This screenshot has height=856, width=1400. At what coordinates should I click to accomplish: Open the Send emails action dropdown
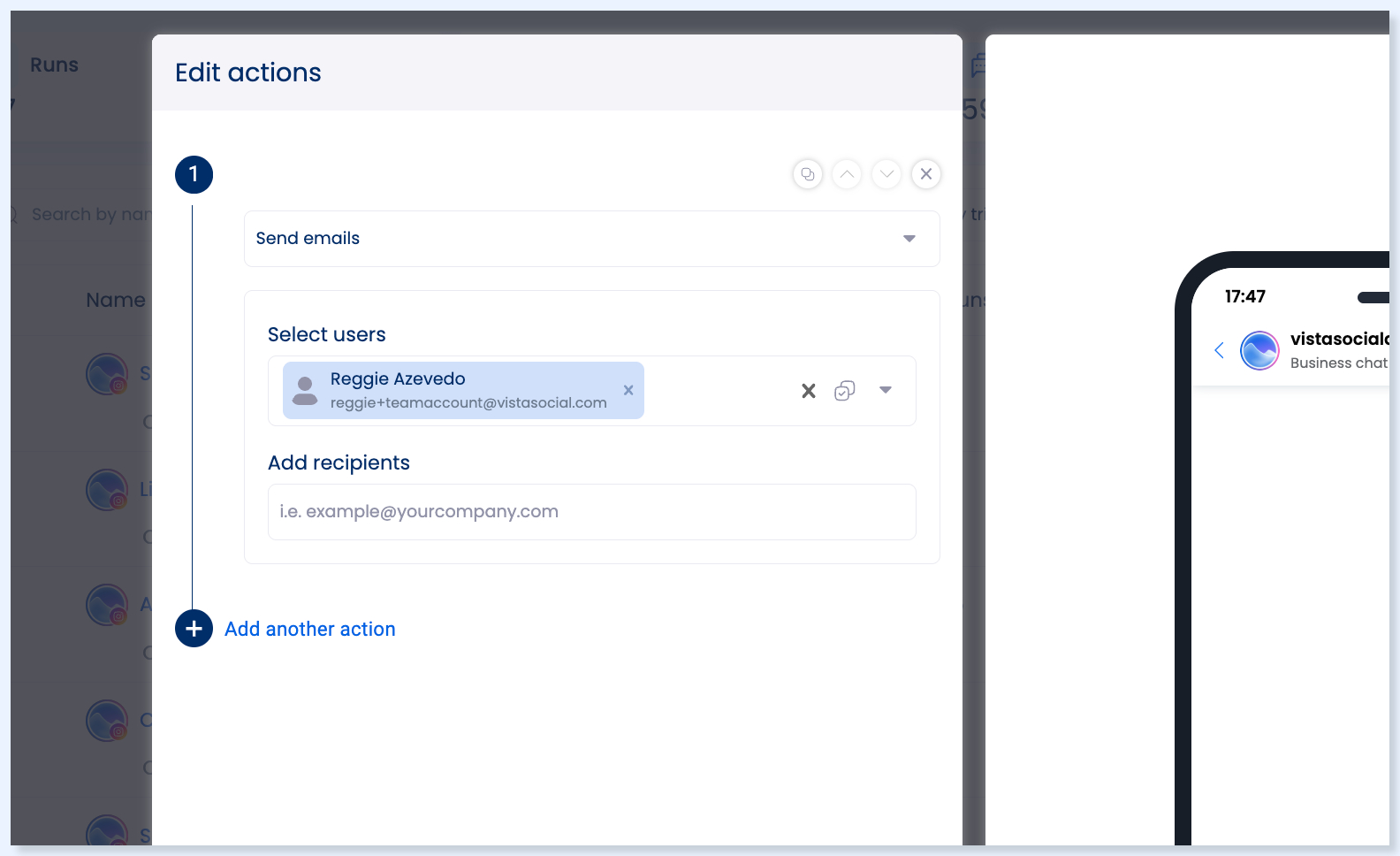(x=592, y=239)
